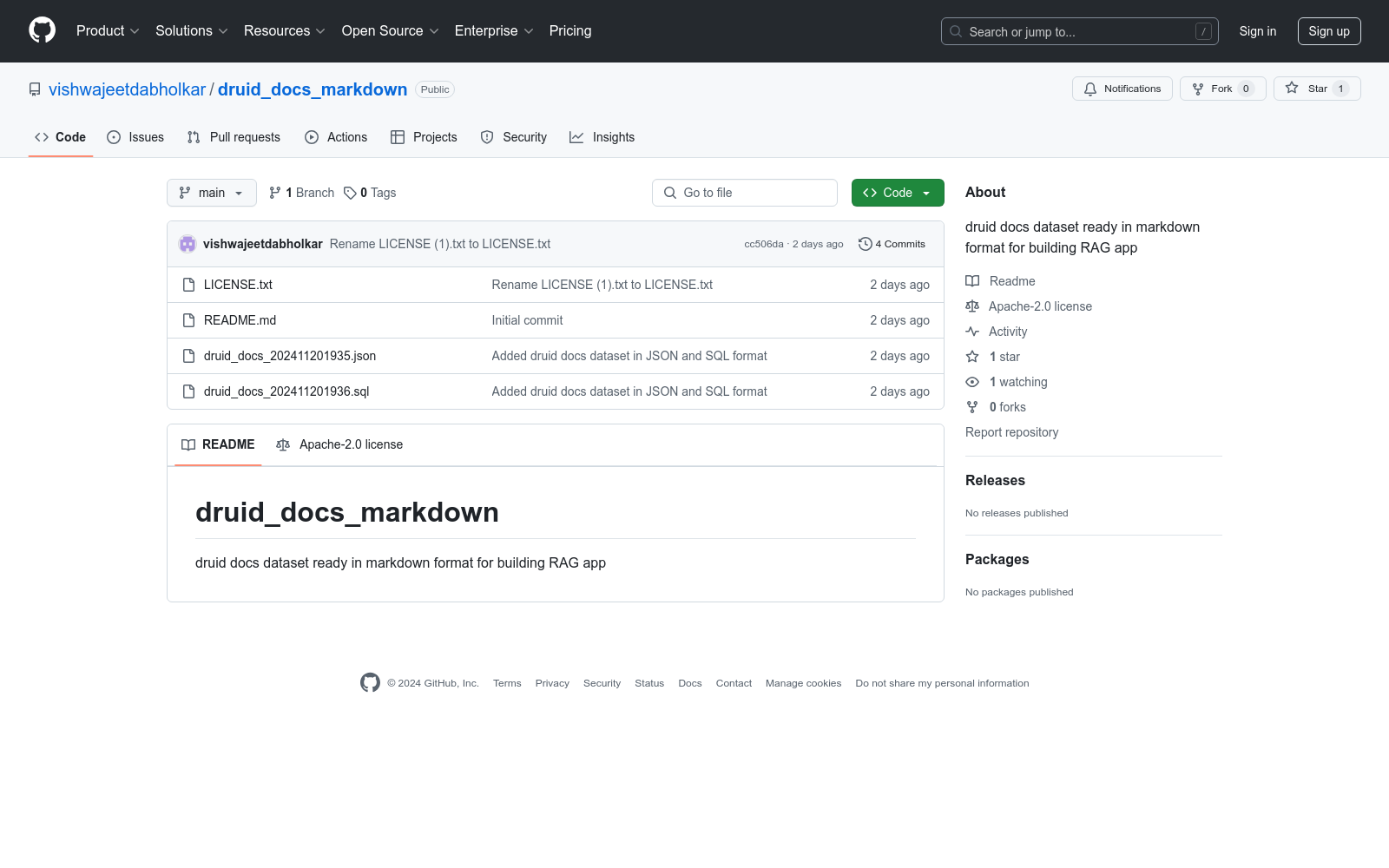Click the magnifier icon in the search box
Image resolution: width=1389 pixels, height=868 pixels.
(956, 31)
